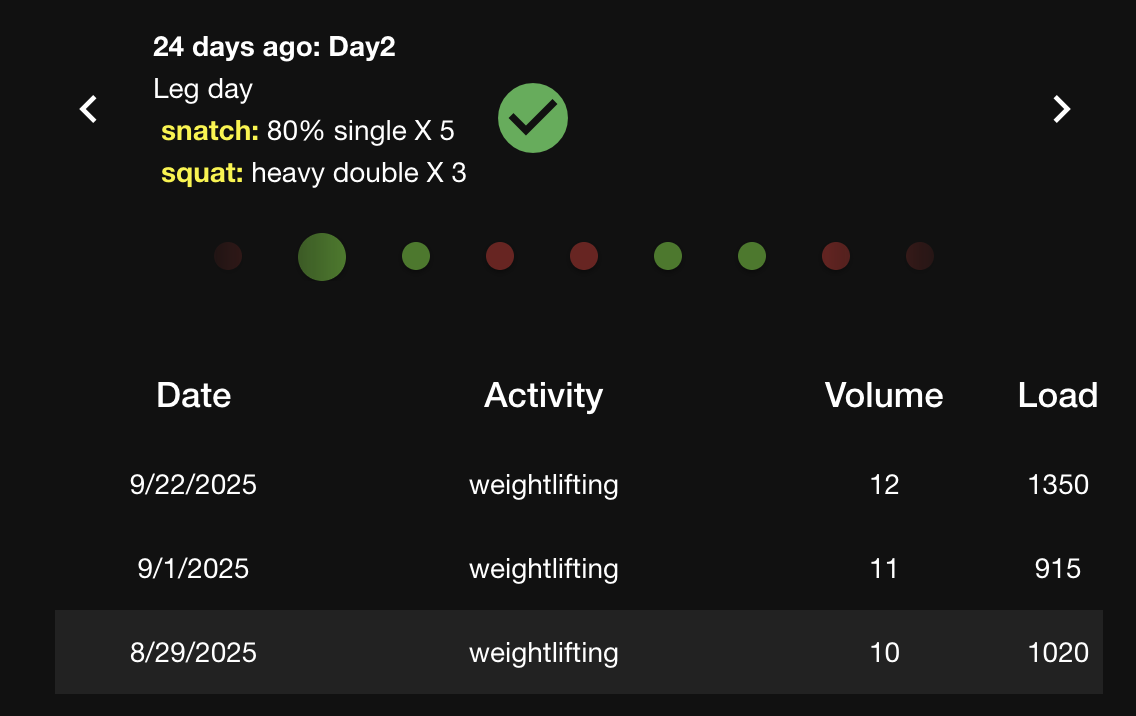This screenshot has width=1136, height=716.
Task: Open the 9/1/2025 weightlifting entry
Action: point(543,569)
